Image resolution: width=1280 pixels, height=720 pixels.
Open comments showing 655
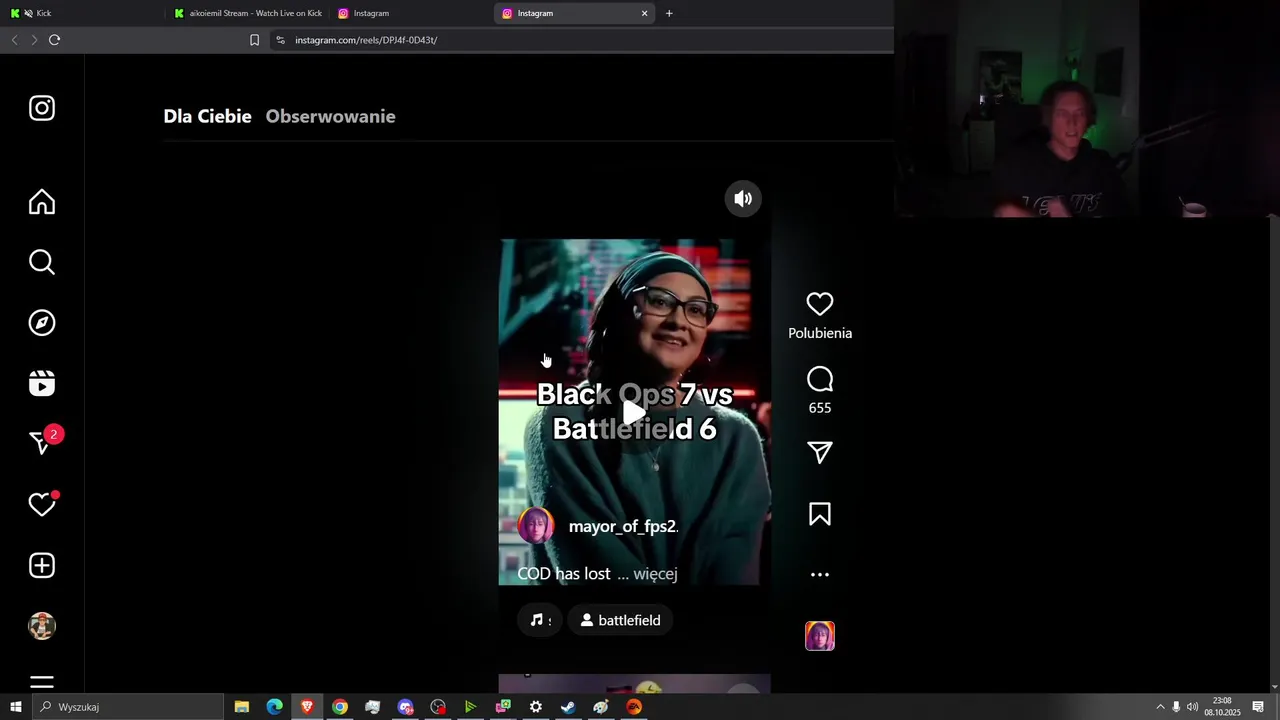(820, 390)
